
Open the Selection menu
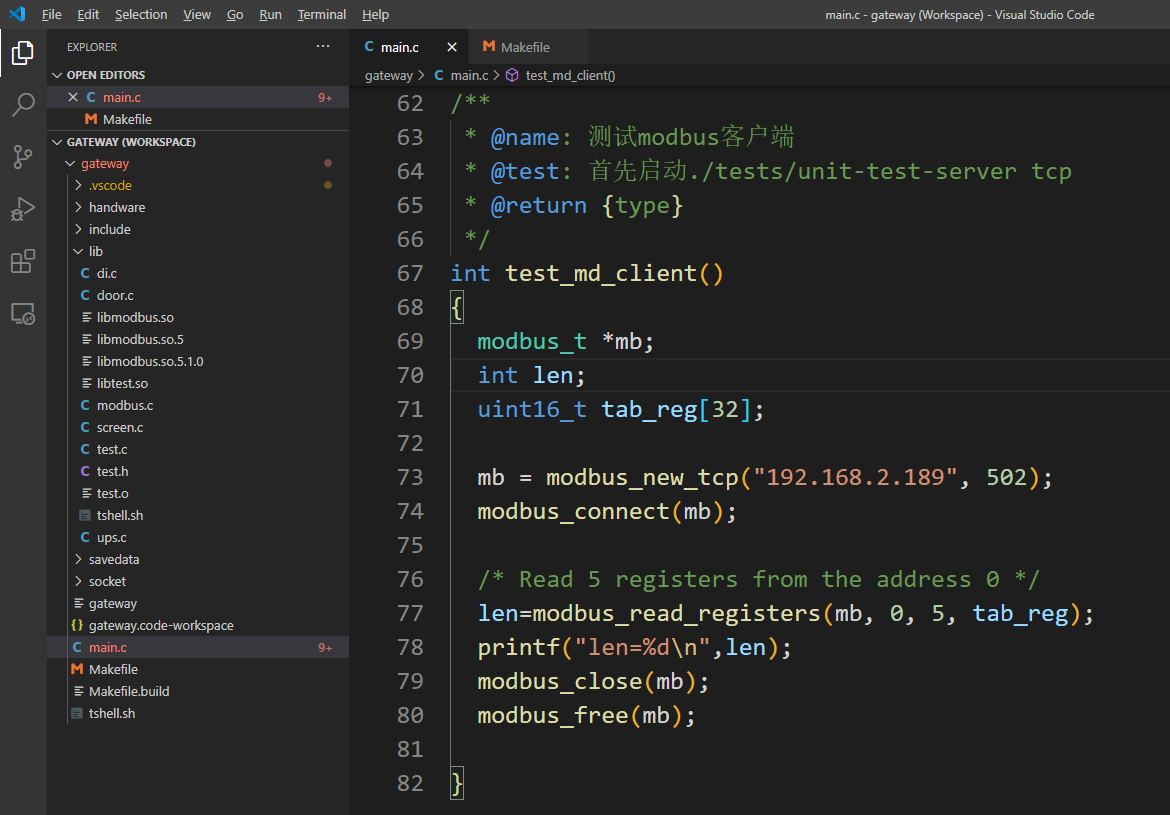point(141,15)
